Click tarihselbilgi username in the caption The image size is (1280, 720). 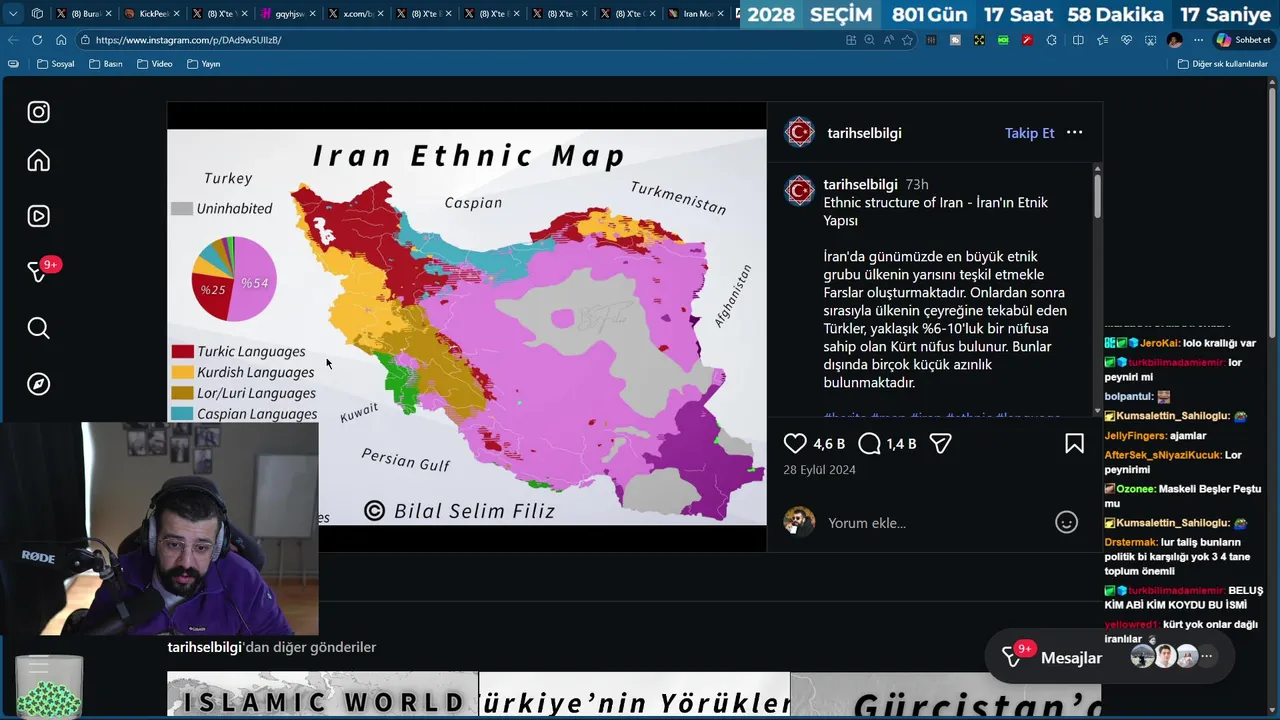coord(860,184)
